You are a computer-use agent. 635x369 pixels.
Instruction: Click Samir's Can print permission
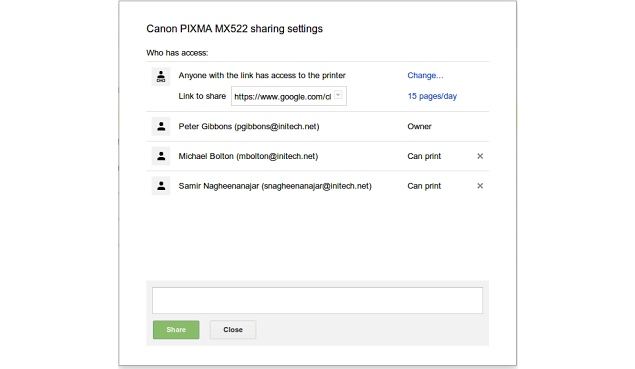tap(424, 186)
